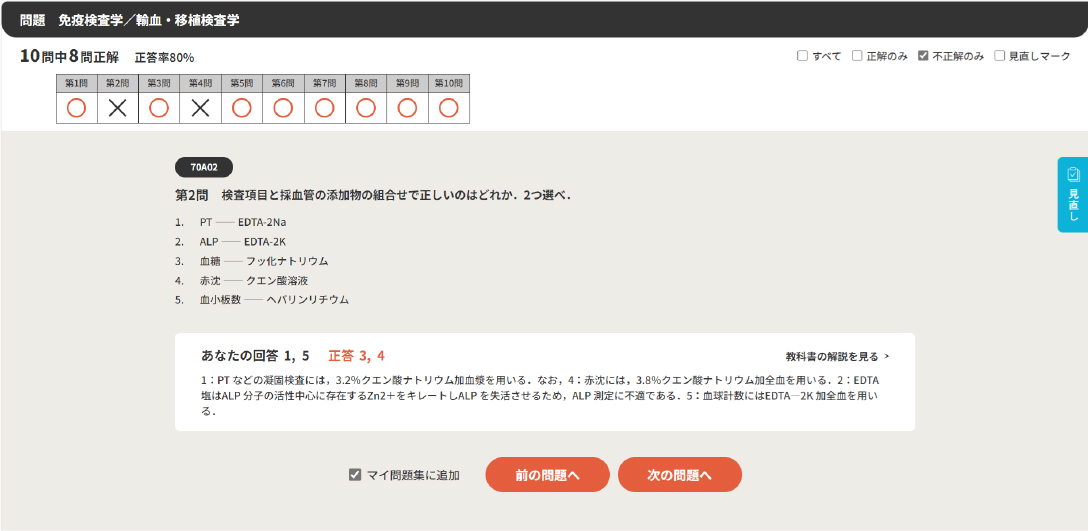1088x531 pixels.
Task: Click the 見直し clipboard icon side tab
Action: 1073,194
